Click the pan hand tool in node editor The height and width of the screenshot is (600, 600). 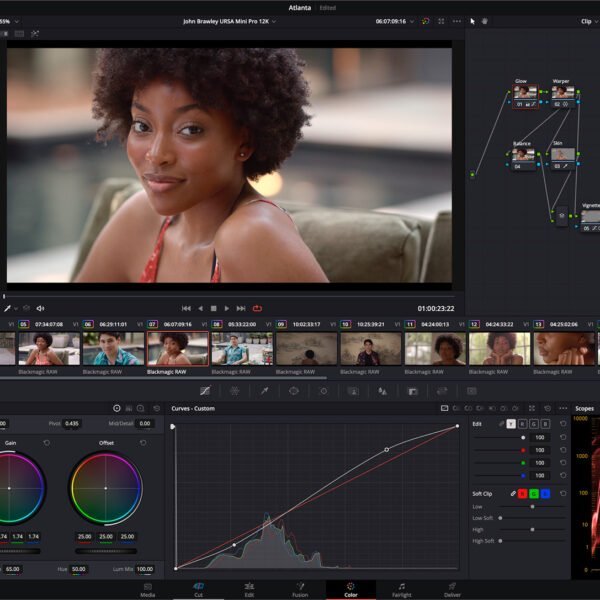(486, 21)
